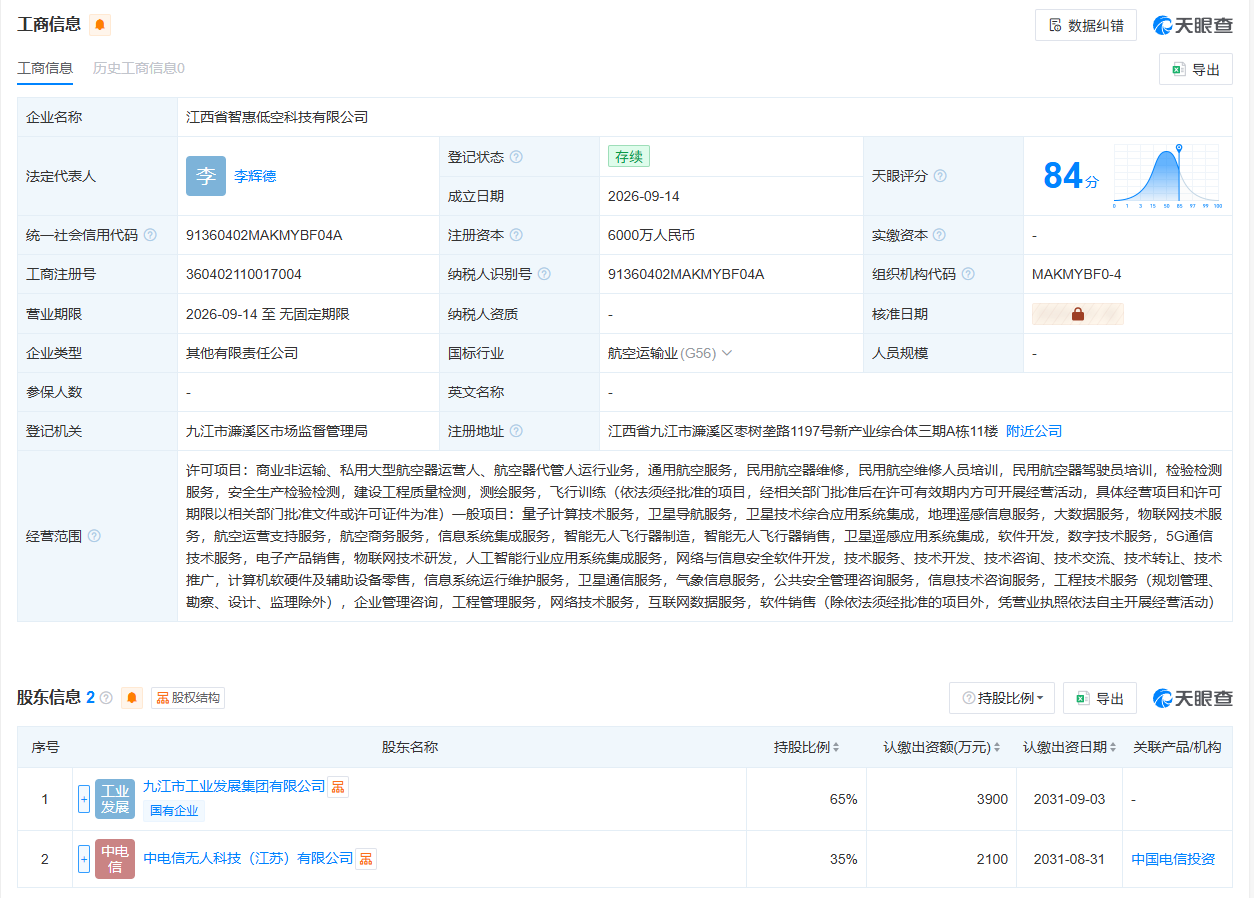This screenshot has width=1254, height=898.
Task: Select credit code 91360402MAKMYBF04A under 统一社会信用代码
Action: (x=264, y=235)
